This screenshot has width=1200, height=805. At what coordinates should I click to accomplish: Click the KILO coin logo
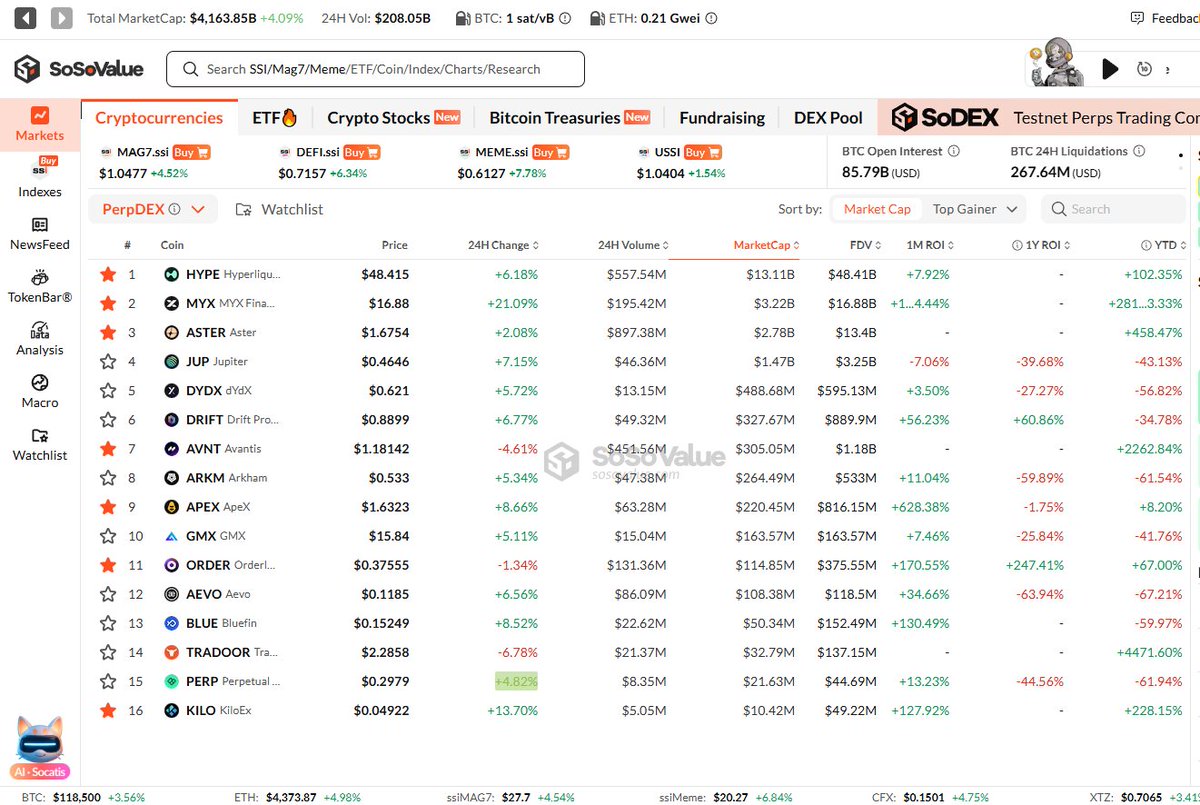(171, 710)
